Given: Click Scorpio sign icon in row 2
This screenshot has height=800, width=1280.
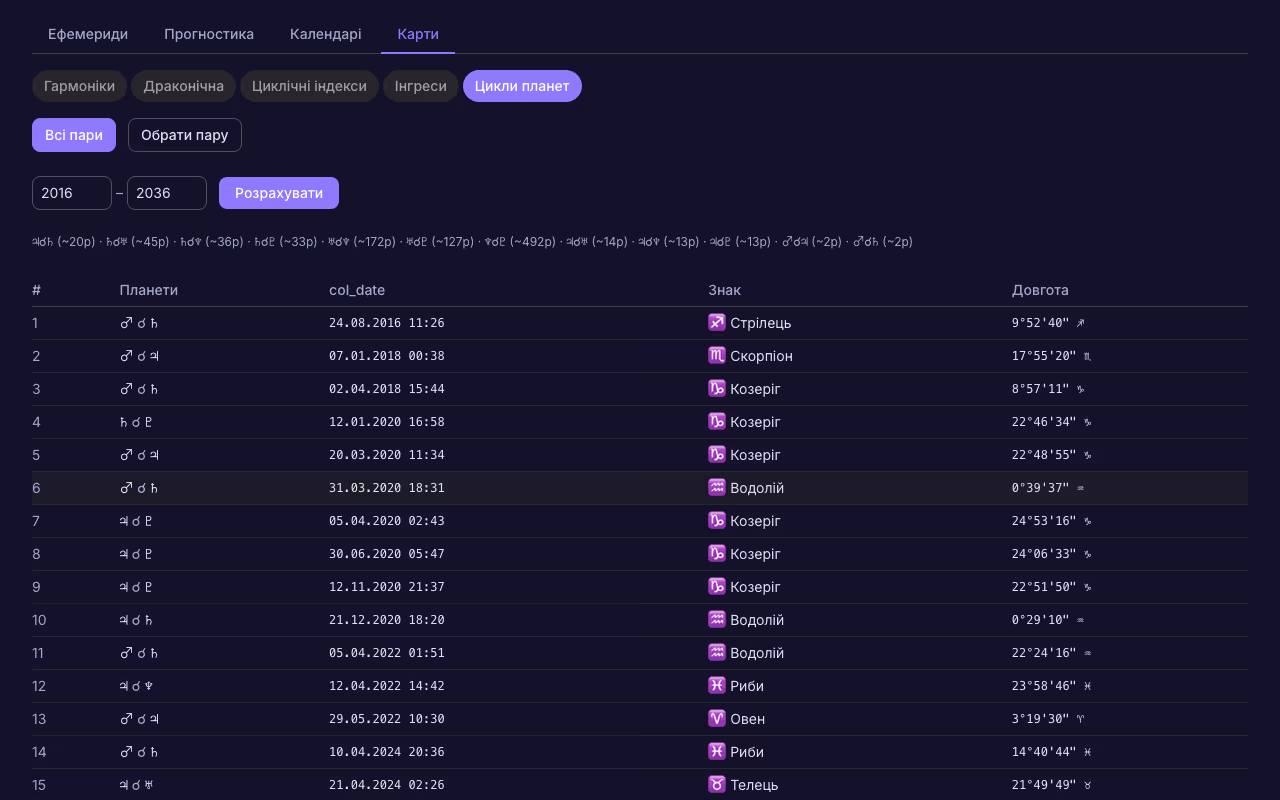Looking at the screenshot, I should pos(717,356).
